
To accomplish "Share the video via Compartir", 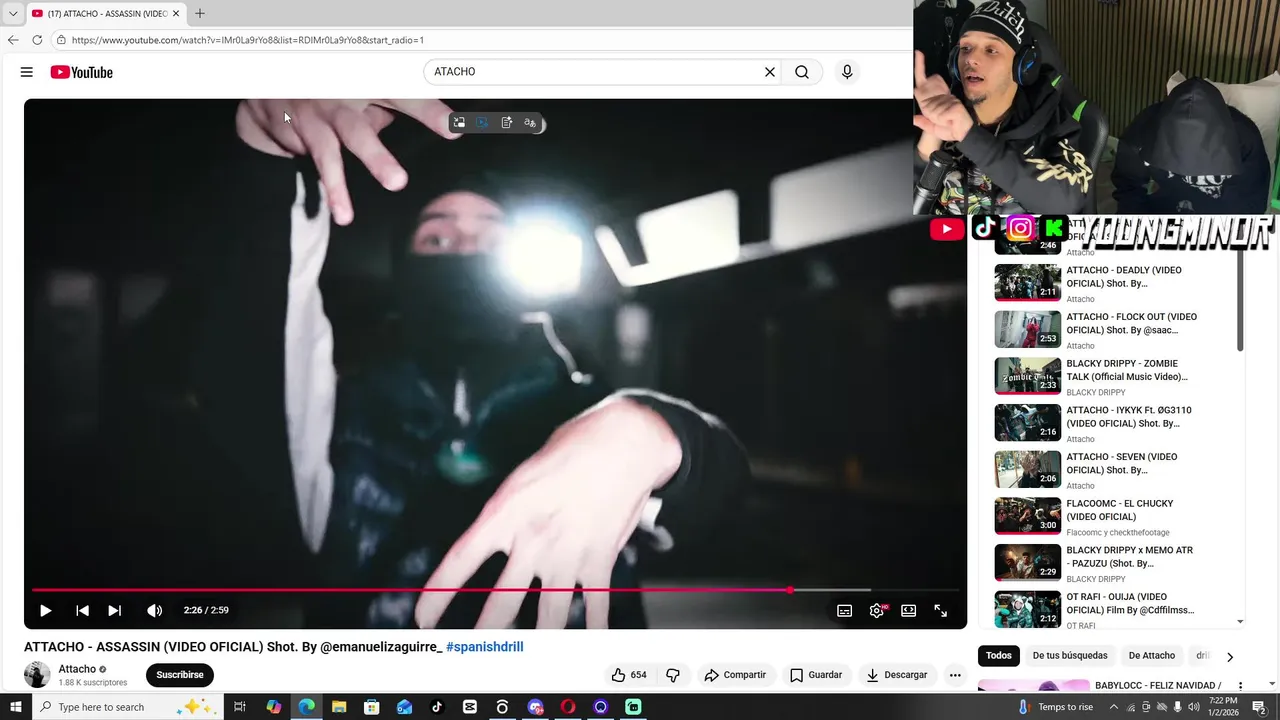I will click(x=735, y=675).
